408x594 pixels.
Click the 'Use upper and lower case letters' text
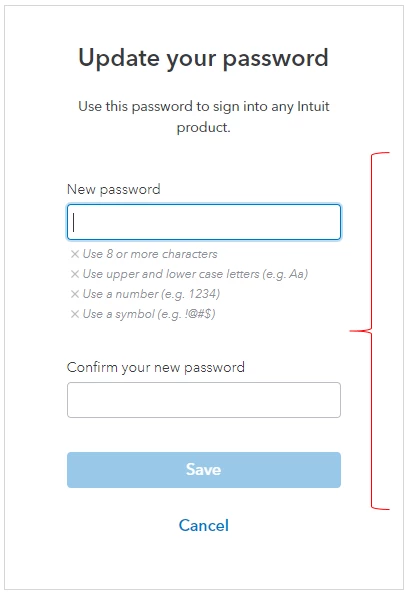pos(171,274)
